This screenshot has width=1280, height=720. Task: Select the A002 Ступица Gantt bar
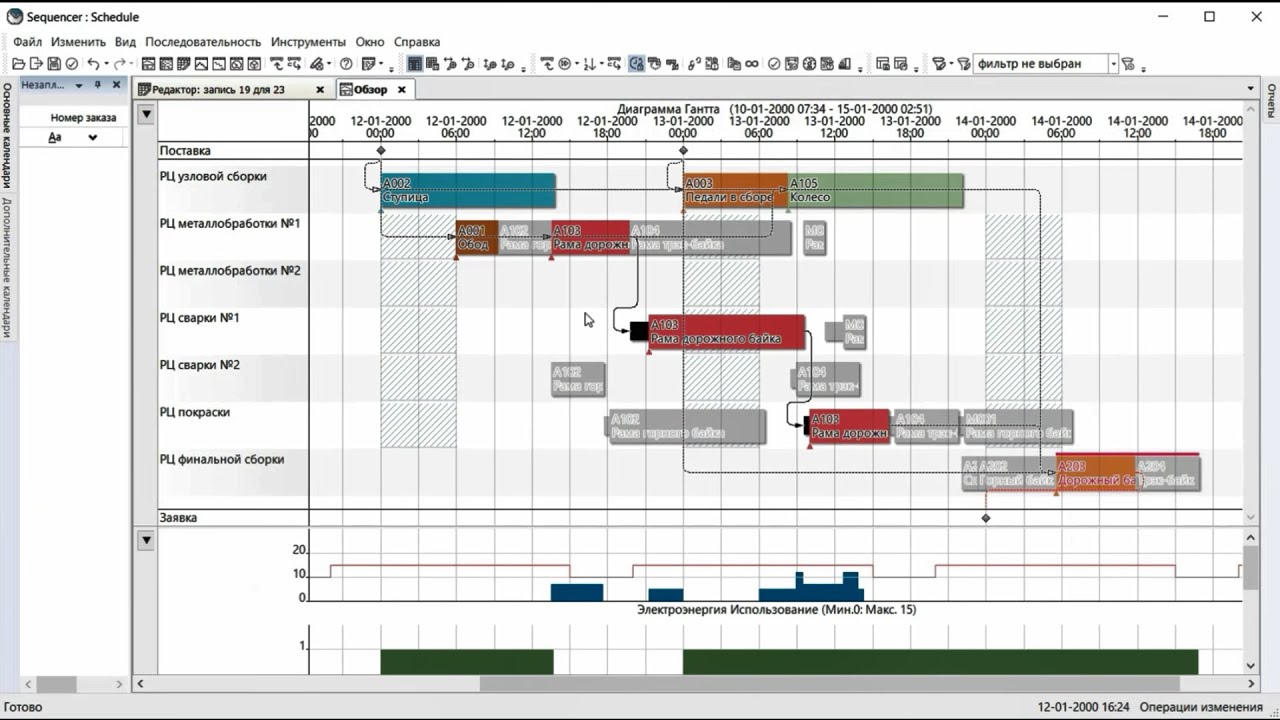click(468, 190)
